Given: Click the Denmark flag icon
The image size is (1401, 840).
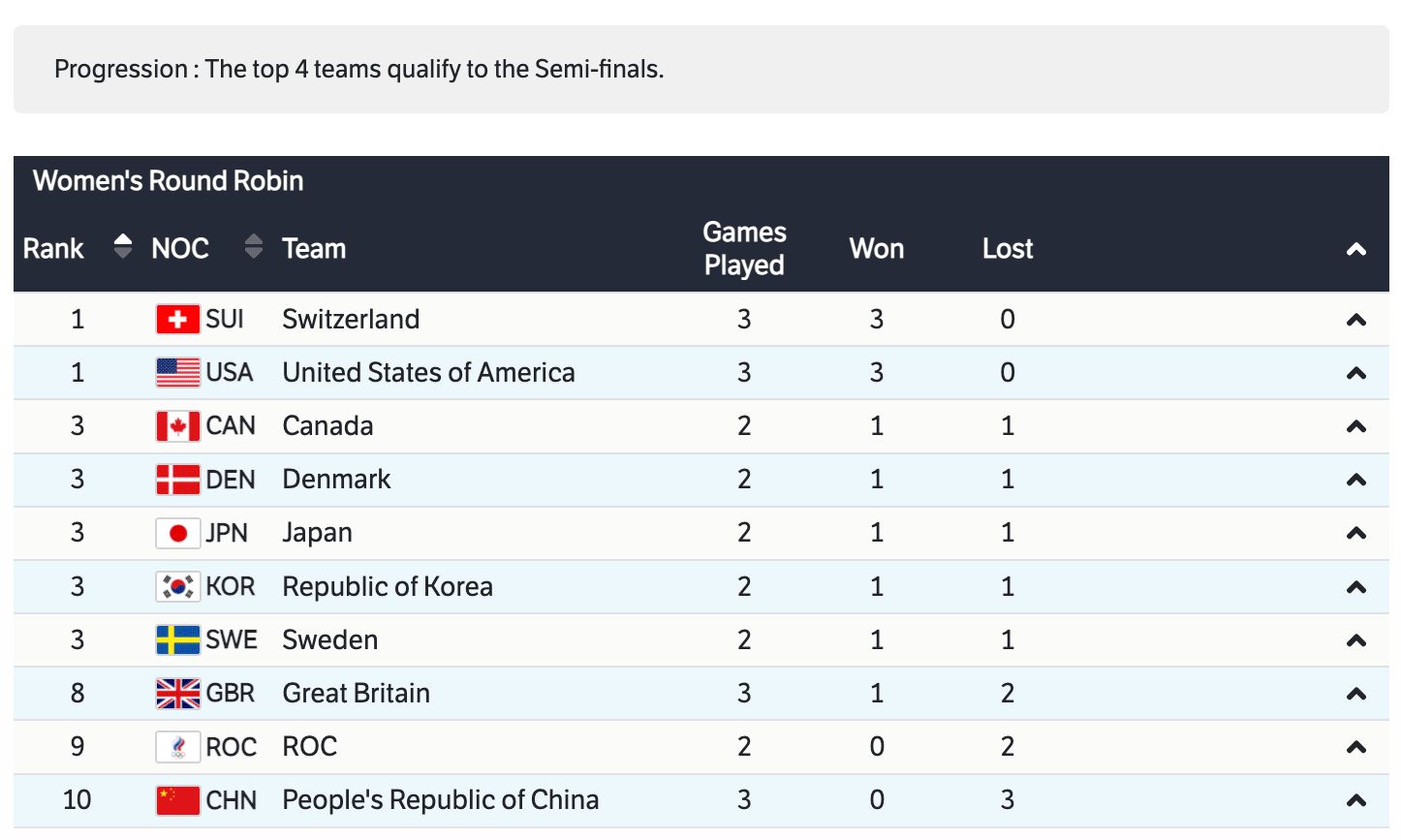Looking at the screenshot, I should (x=177, y=480).
